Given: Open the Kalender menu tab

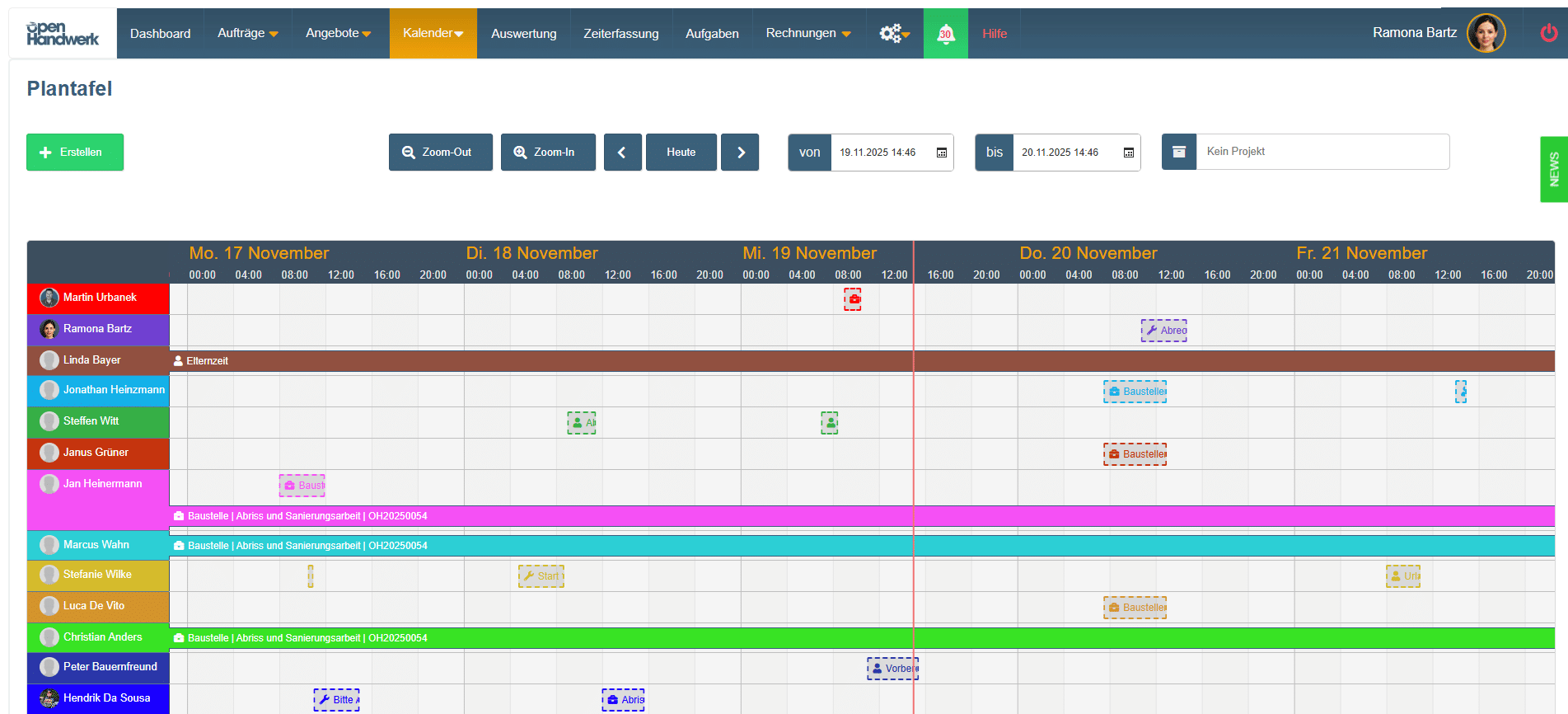Looking at the screenshot, I should point(433,34).
